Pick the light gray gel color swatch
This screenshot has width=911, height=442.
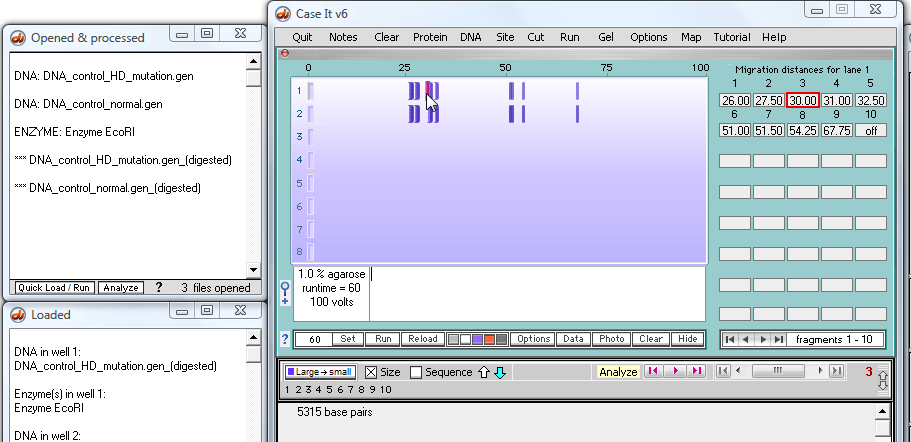click(453, 339)
